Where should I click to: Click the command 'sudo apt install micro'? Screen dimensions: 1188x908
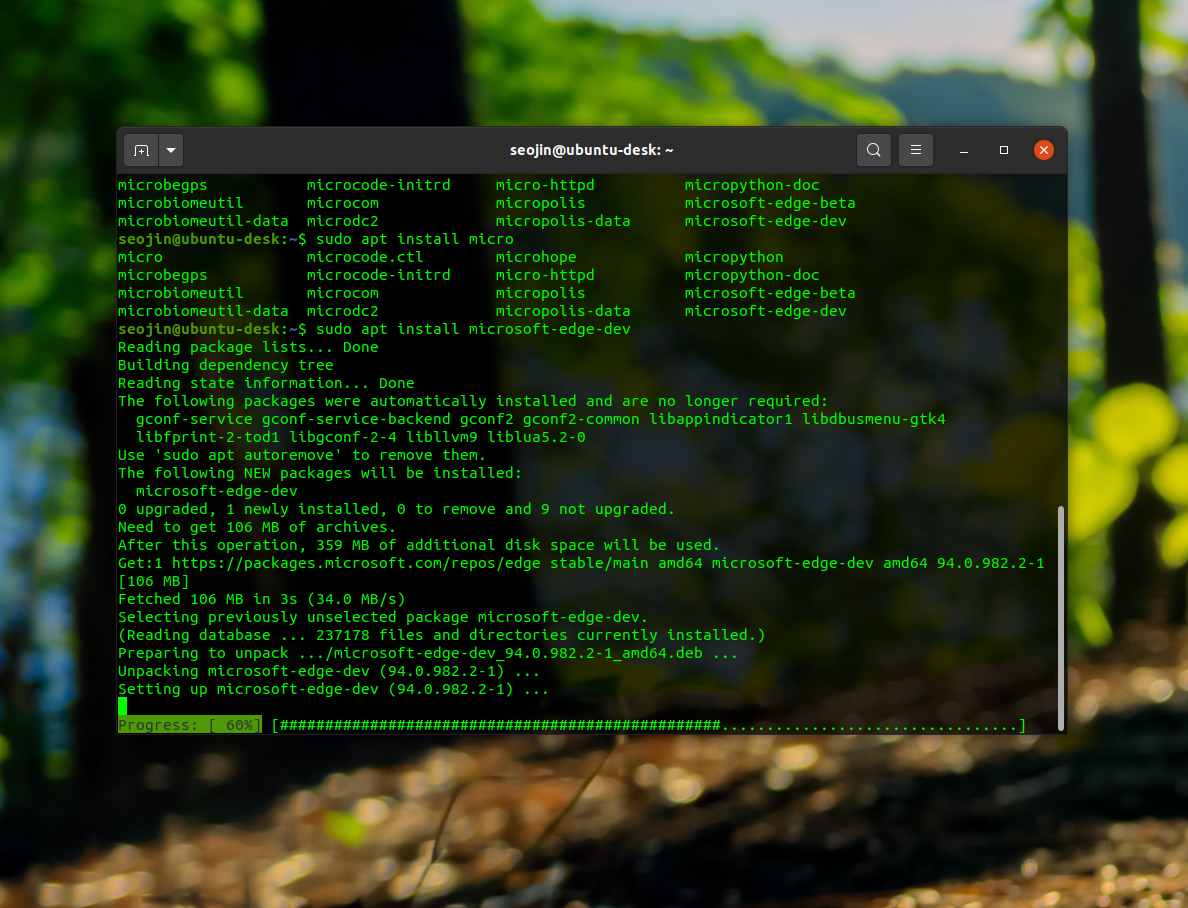point(414,239)
